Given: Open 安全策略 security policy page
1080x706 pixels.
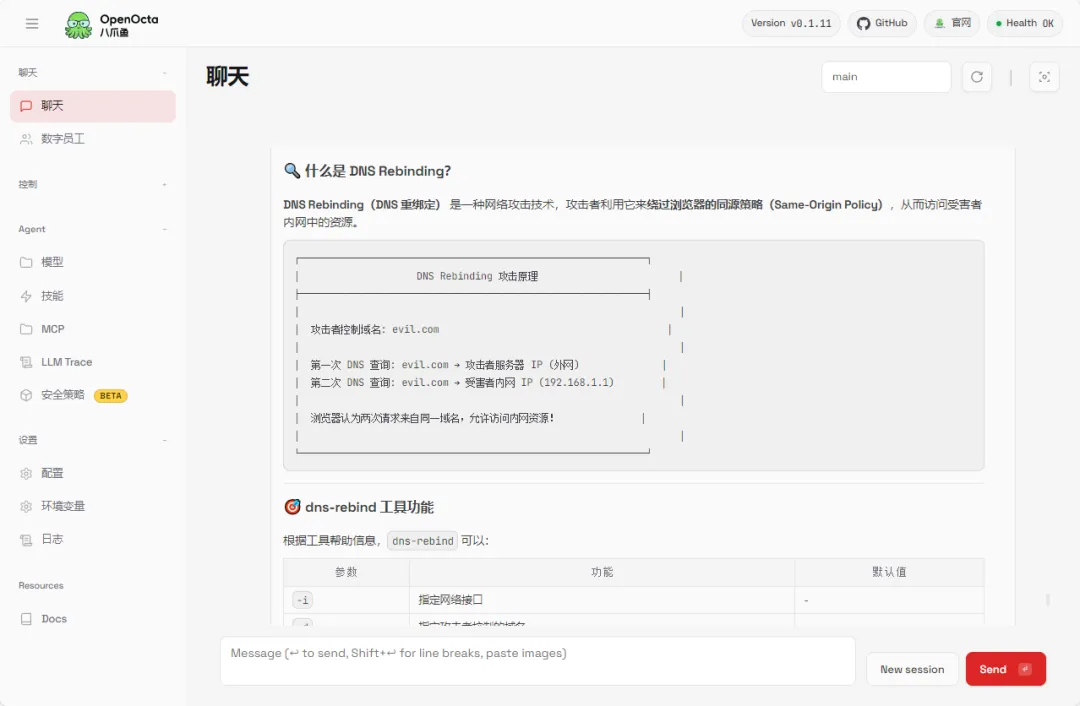Looking at the screenshot, I should point(93,395).
